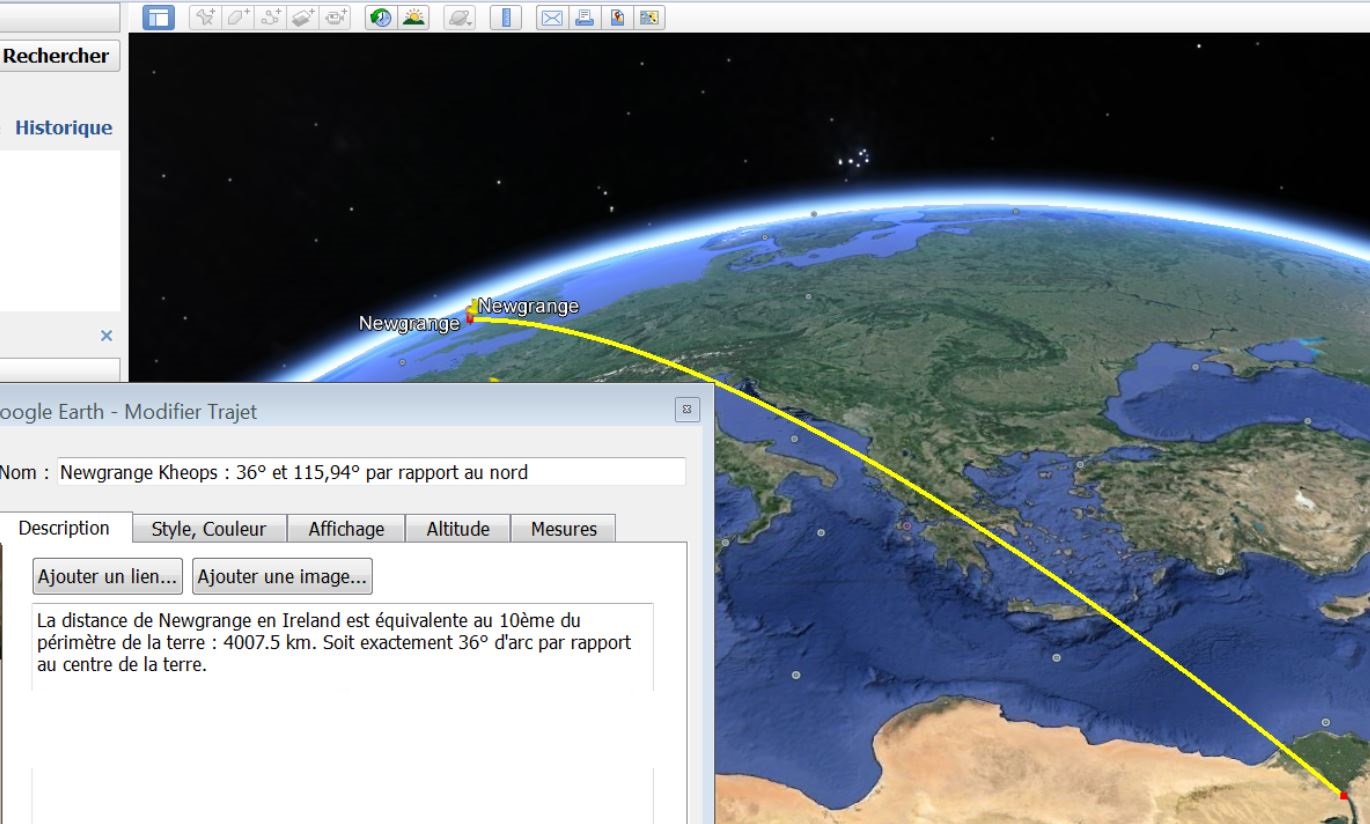The width and height of the screenshot is (1370, 824).
Task: Close the search results panel X
Action: pyautogui.click(x=107, y=336)
